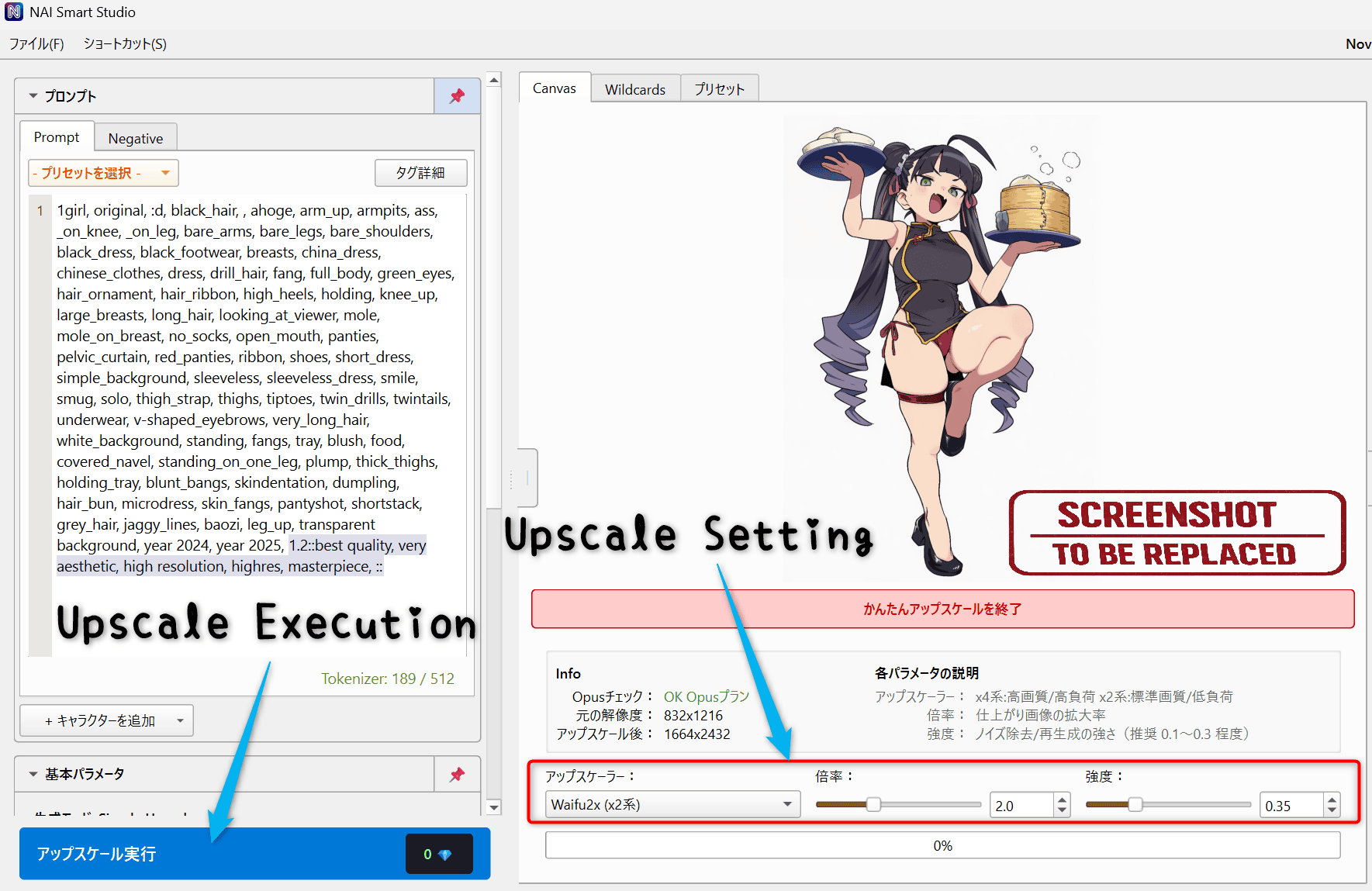The height and width of the screenshot is (891, 1372).
Task: Click かんたんアップスケールを終了 to exit easy upscale
Action: click(x=941, y=609)
